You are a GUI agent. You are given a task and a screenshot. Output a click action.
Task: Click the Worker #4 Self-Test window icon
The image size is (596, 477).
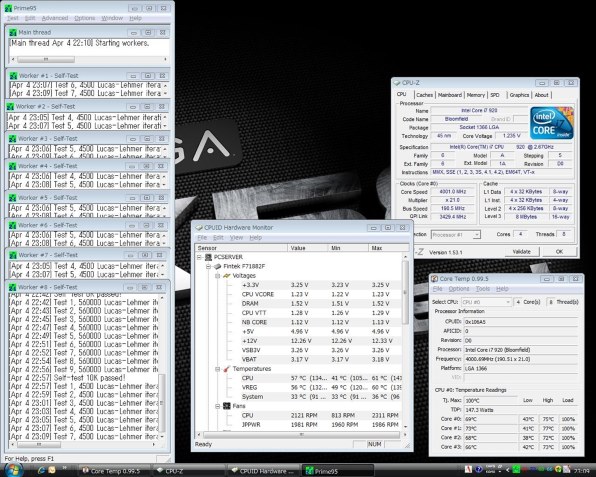(13, 166)
